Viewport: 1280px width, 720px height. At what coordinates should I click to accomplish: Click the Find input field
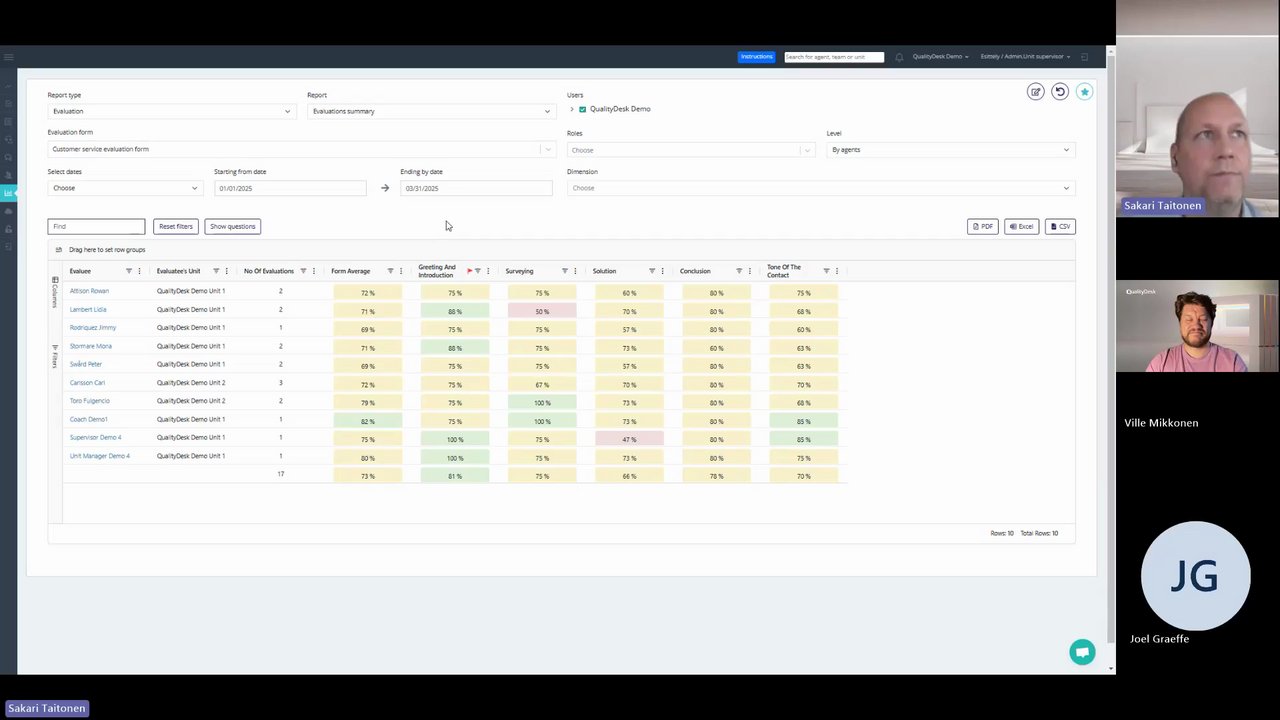click(96, 227)
